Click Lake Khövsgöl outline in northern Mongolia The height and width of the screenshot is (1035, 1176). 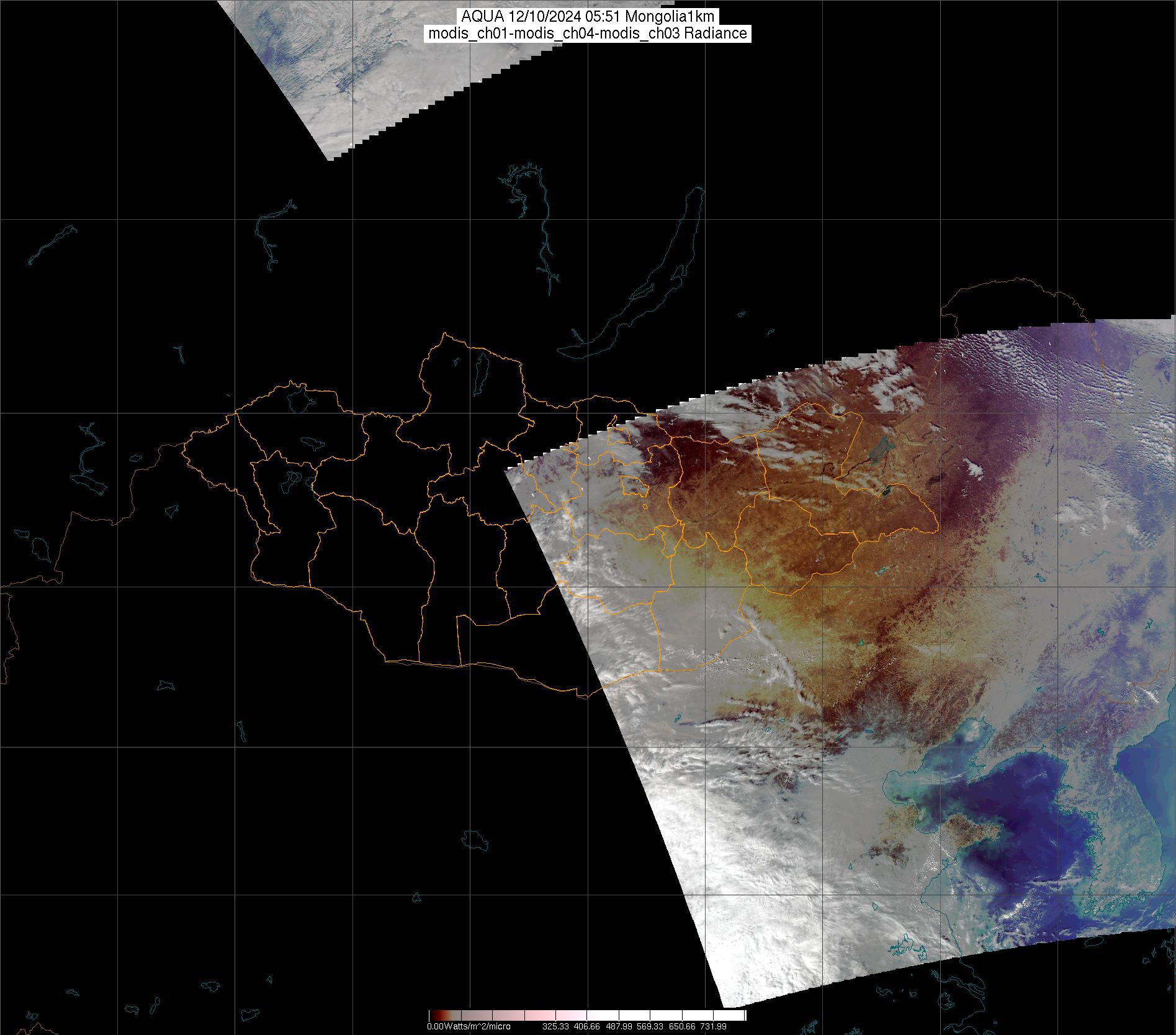(480, 371)
